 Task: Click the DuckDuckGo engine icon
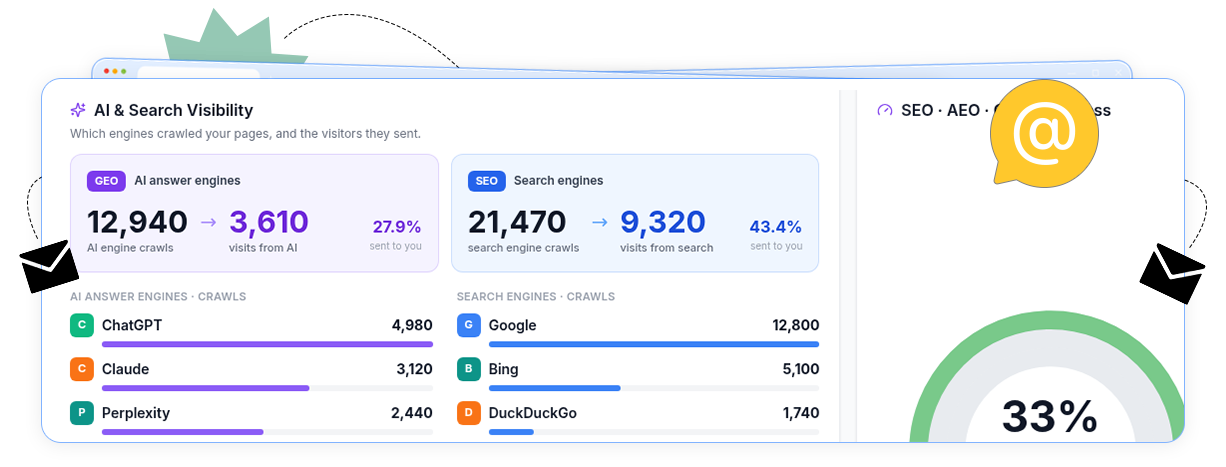point(468,413)
